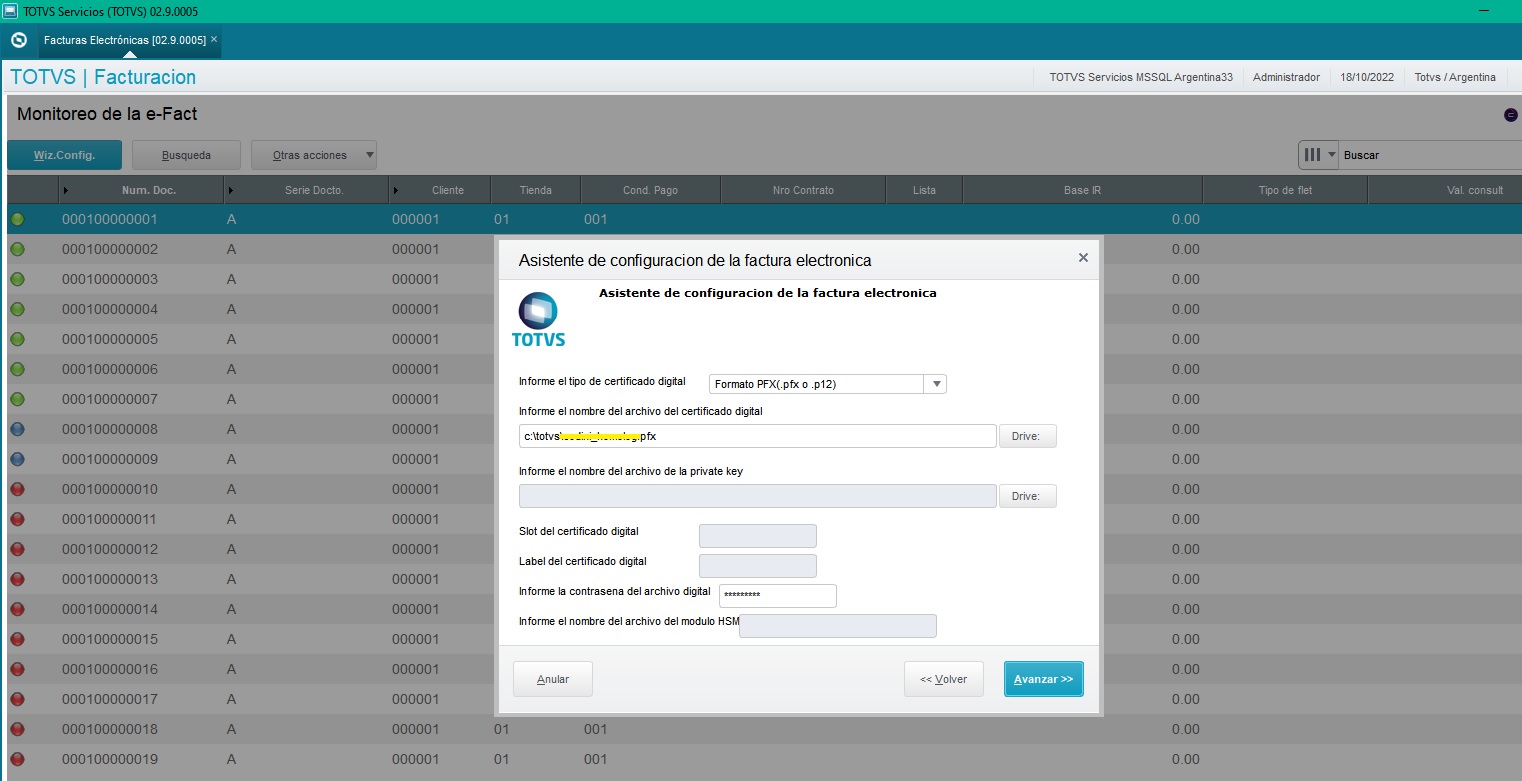
Task: Click the blue status dot for document 000100000009
Action: coord(17,459)
